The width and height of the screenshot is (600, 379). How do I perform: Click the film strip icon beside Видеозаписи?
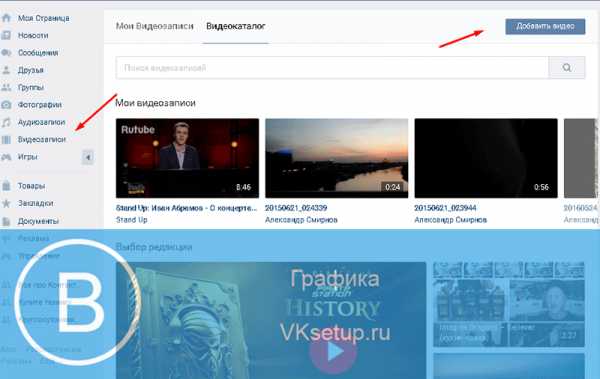[x=6, y=139]
